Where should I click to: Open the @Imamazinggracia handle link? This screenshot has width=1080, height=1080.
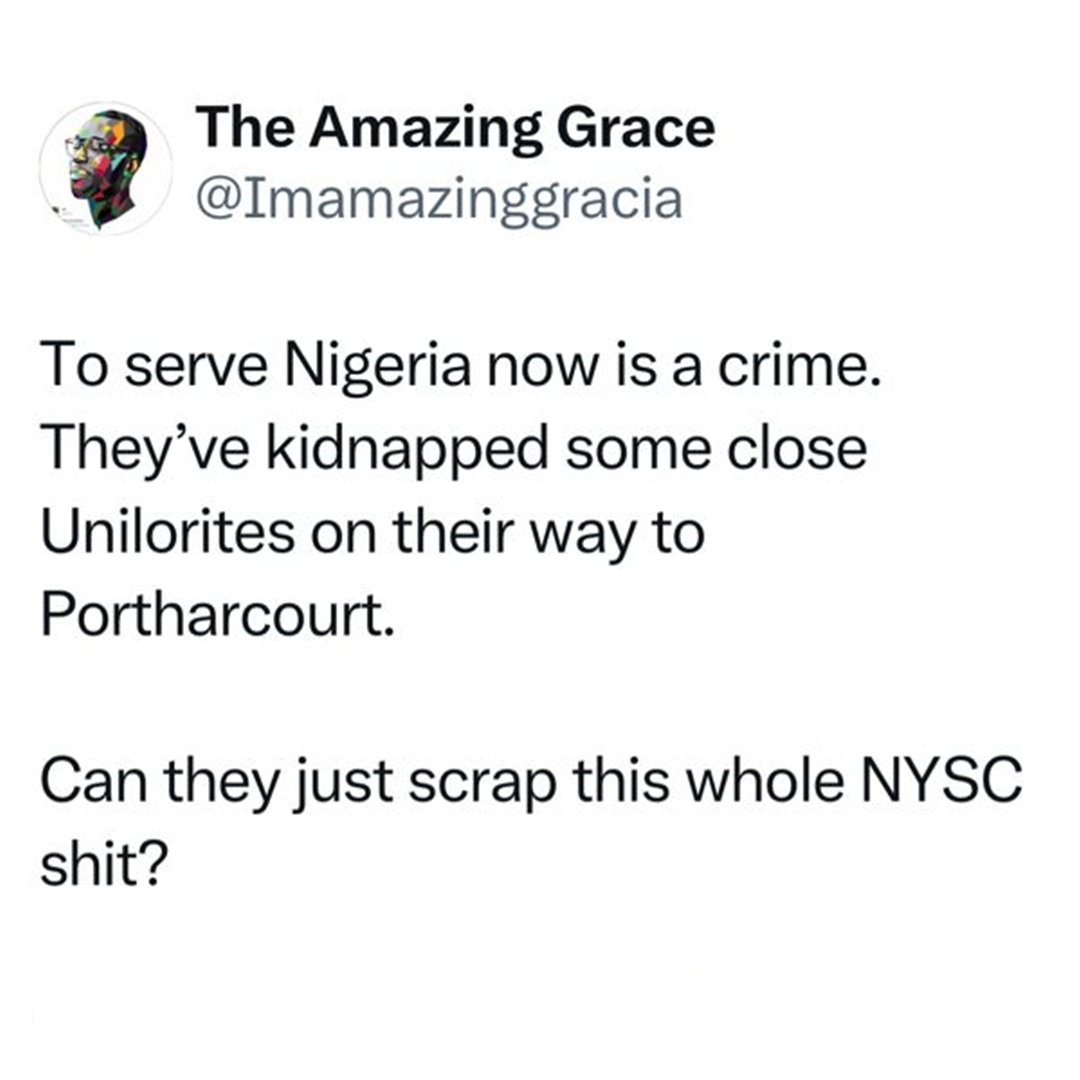pyautogui.click(x=439, y=200)
